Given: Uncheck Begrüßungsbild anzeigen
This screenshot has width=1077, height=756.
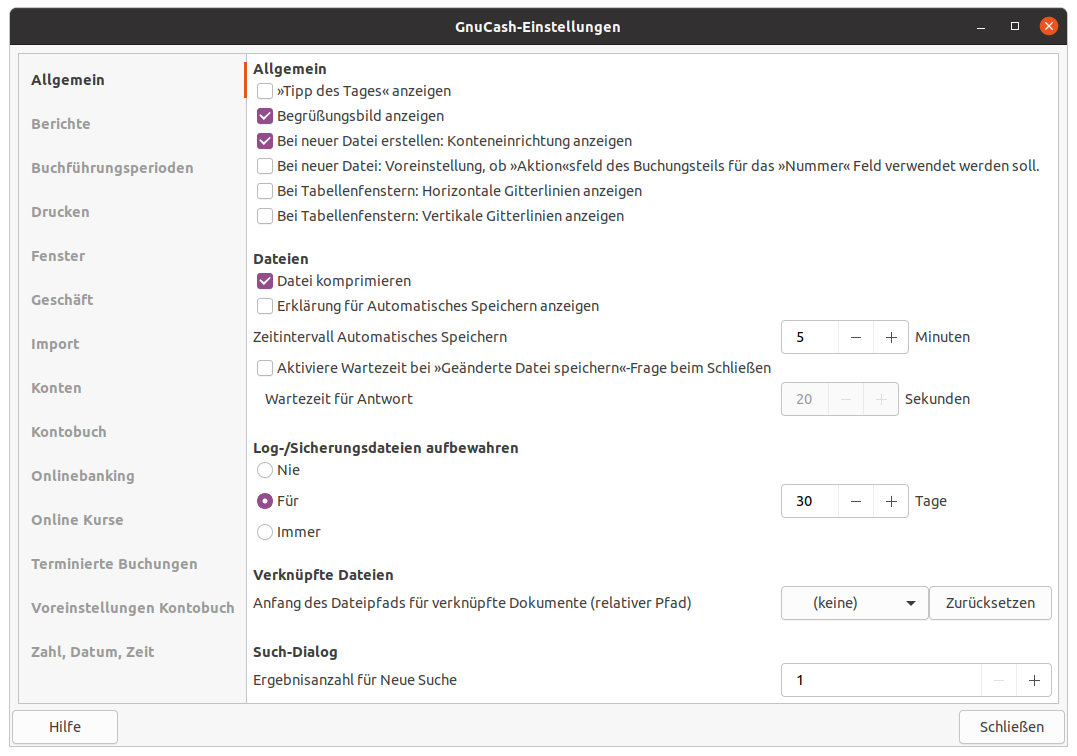Looking at the screenshot, I should [x=265, y=116].
